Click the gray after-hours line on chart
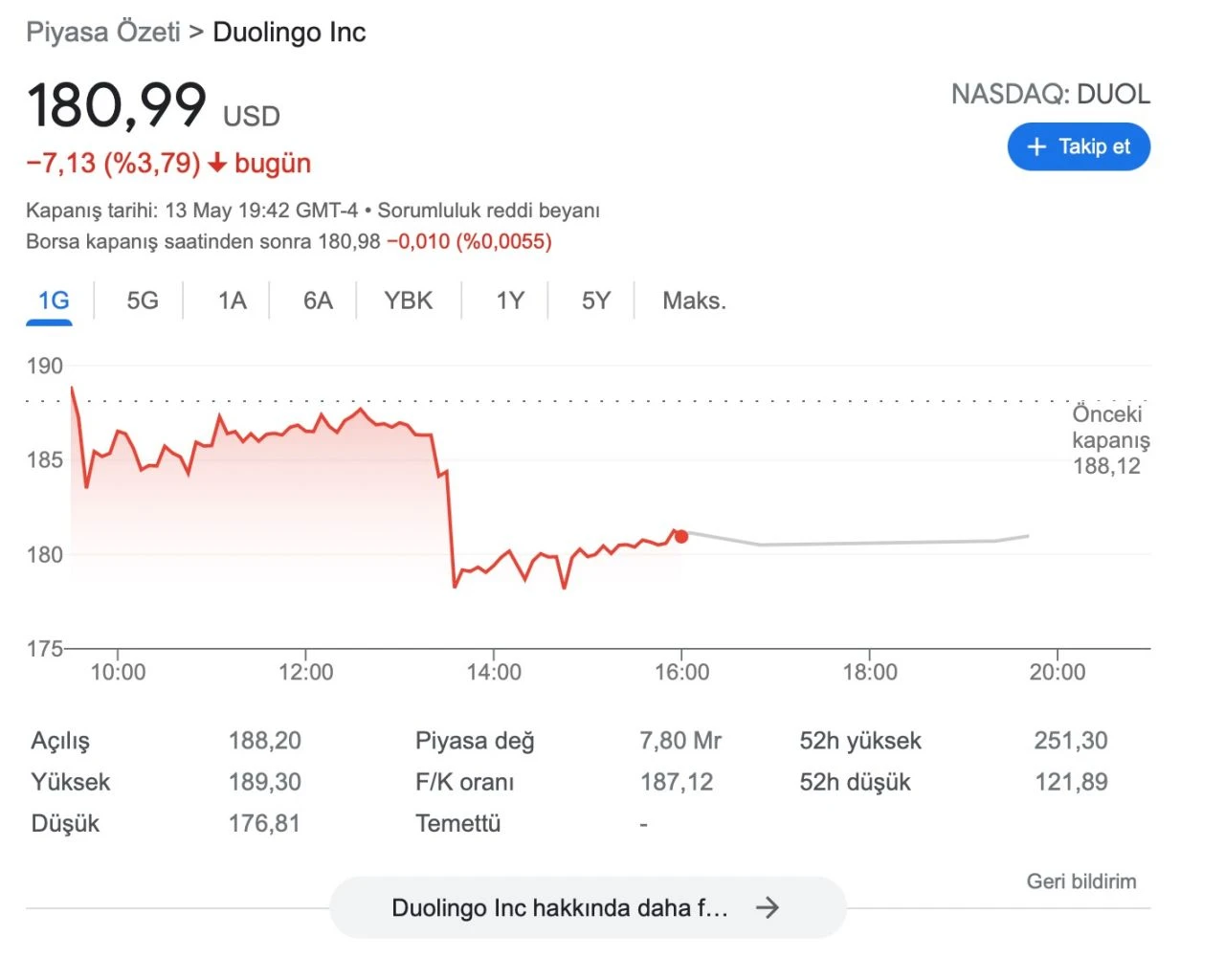The image size is (1225, 980). pos(861,543)
